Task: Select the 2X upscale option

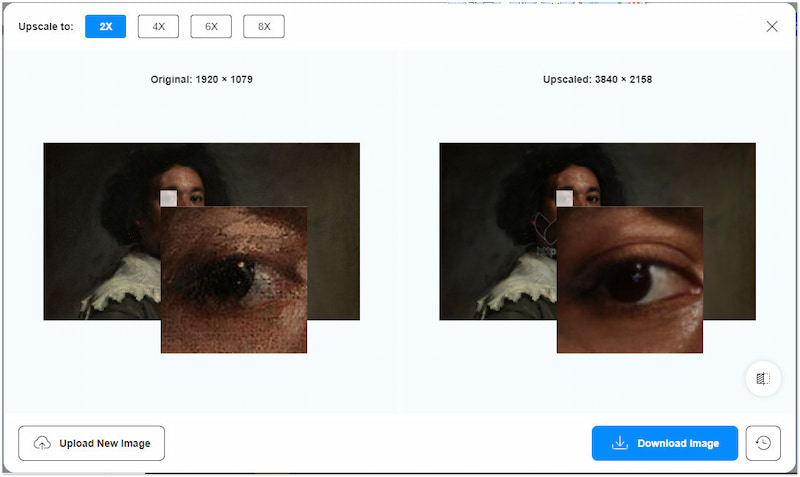Action: [106, 27]
